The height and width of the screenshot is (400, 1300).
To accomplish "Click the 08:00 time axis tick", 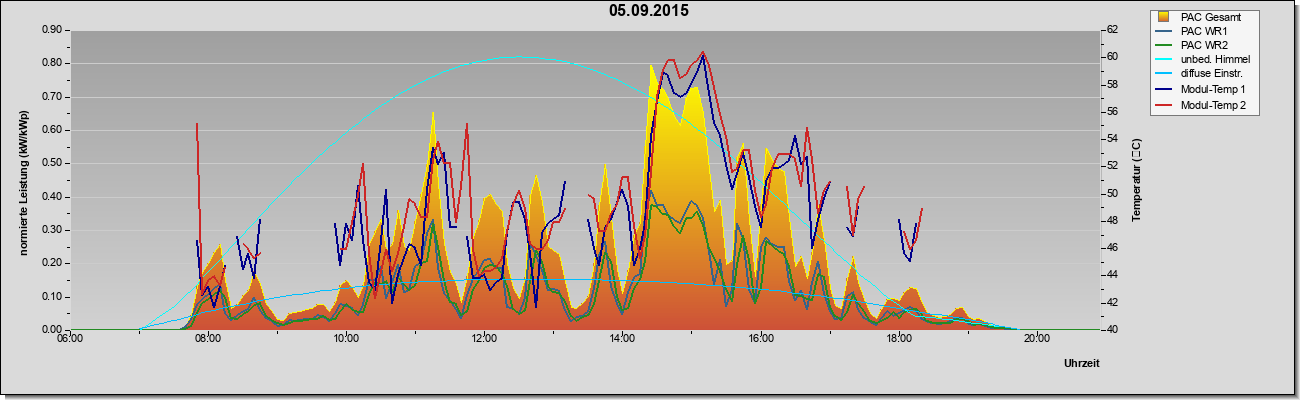I will click(x=208, y=338).
